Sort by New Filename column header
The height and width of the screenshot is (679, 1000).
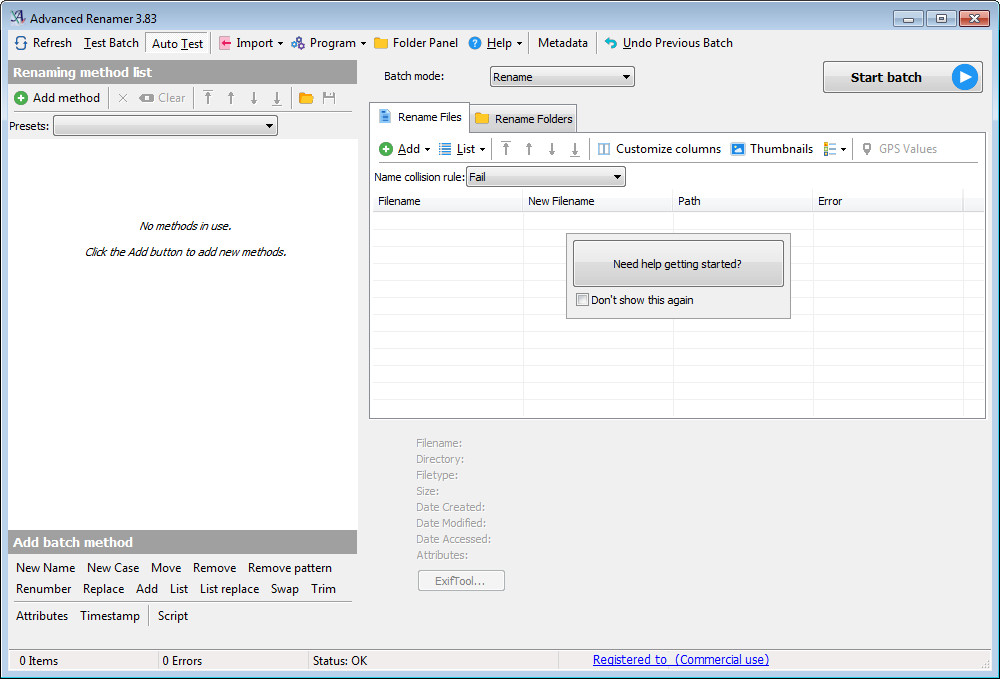coord(598,201)
